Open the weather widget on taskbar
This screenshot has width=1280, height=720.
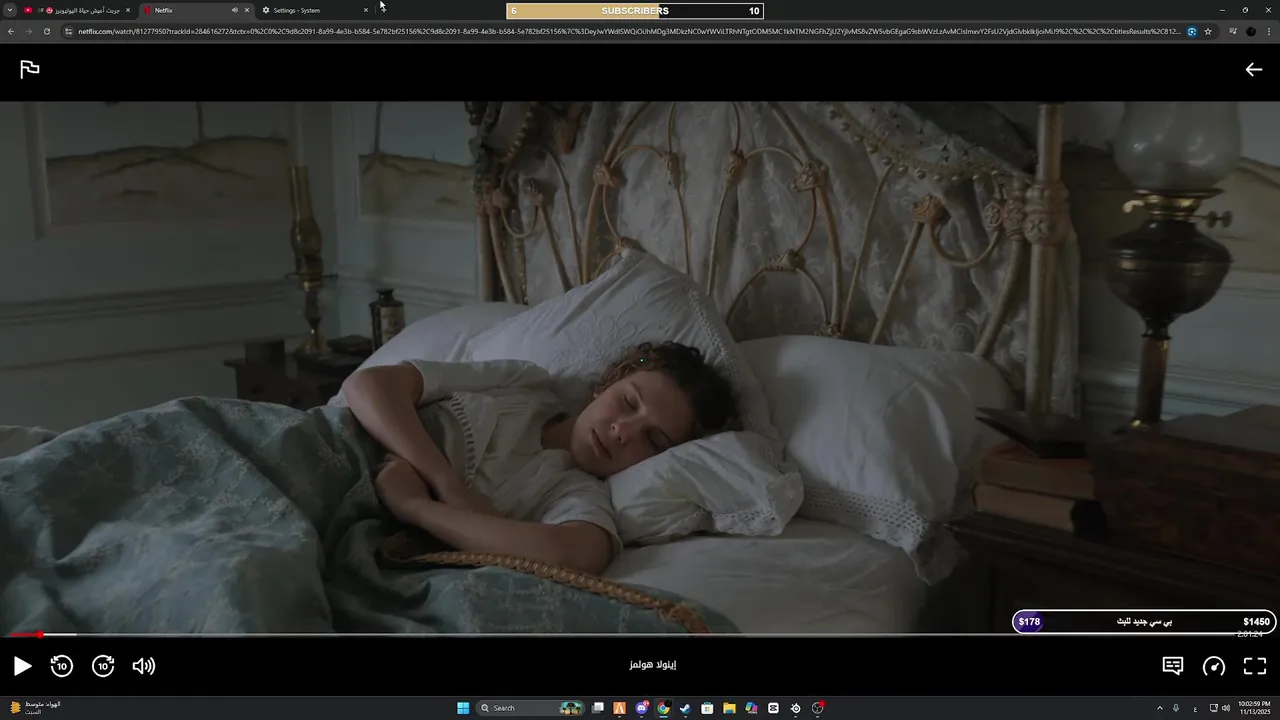pos(35,708)
